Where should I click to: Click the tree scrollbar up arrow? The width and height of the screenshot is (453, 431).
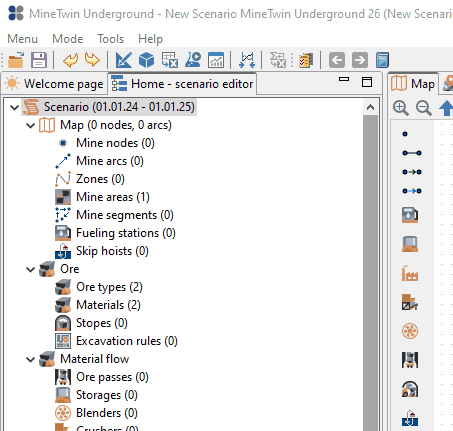(370, 107)
